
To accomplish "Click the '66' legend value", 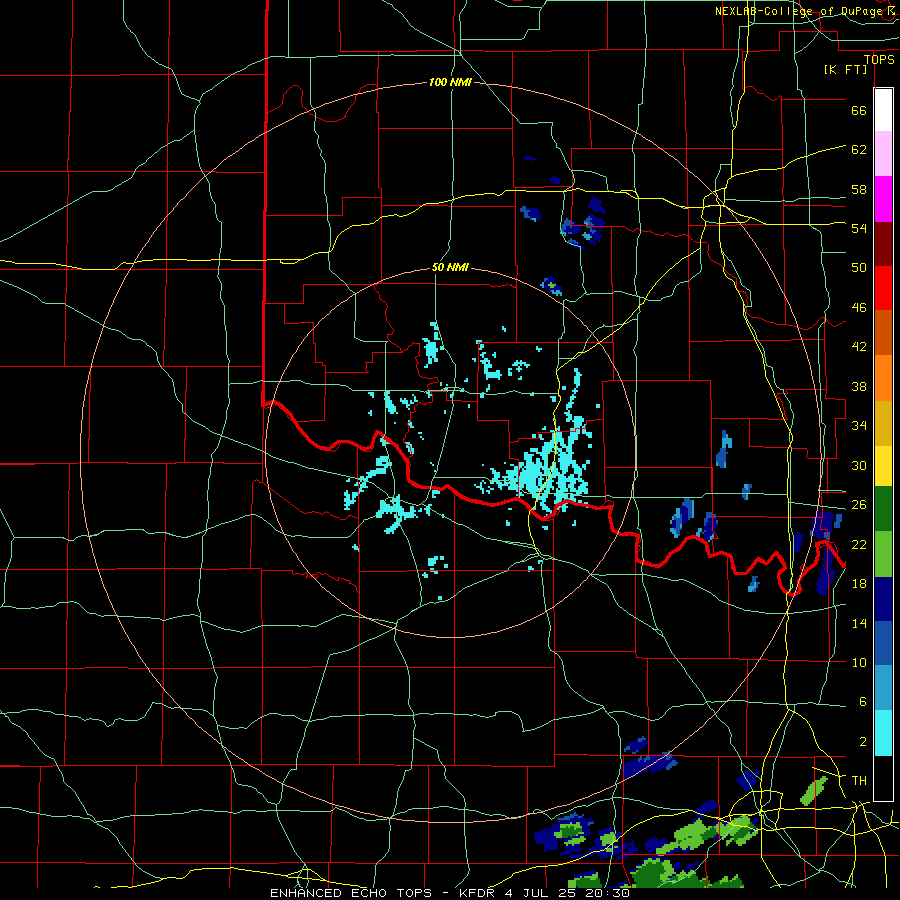I will pyautogui.click(x=859, y=110).
